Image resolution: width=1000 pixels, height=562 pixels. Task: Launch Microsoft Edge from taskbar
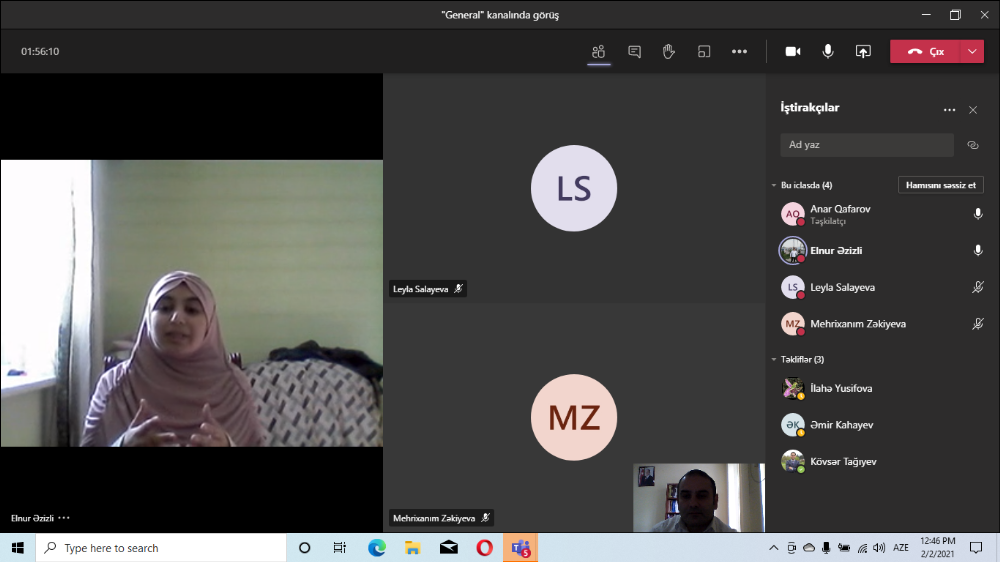tap(376, 548)
